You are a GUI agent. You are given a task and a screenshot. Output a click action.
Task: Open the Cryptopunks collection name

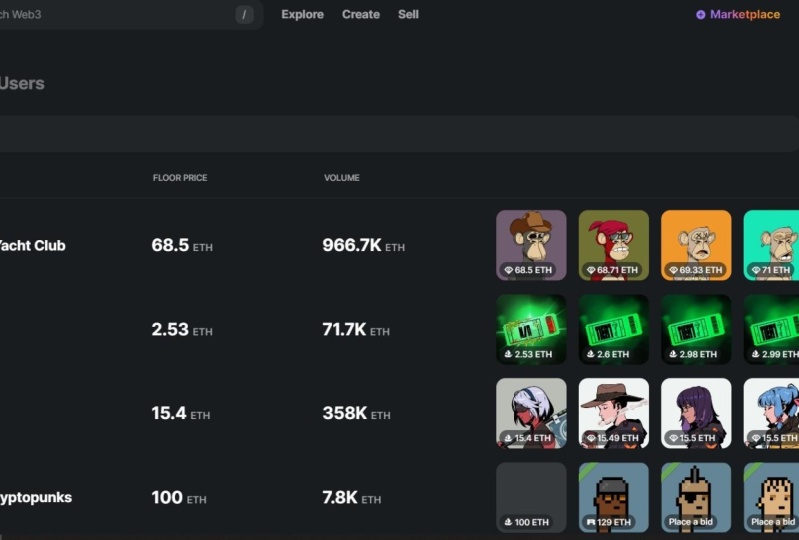click(36, 497)
